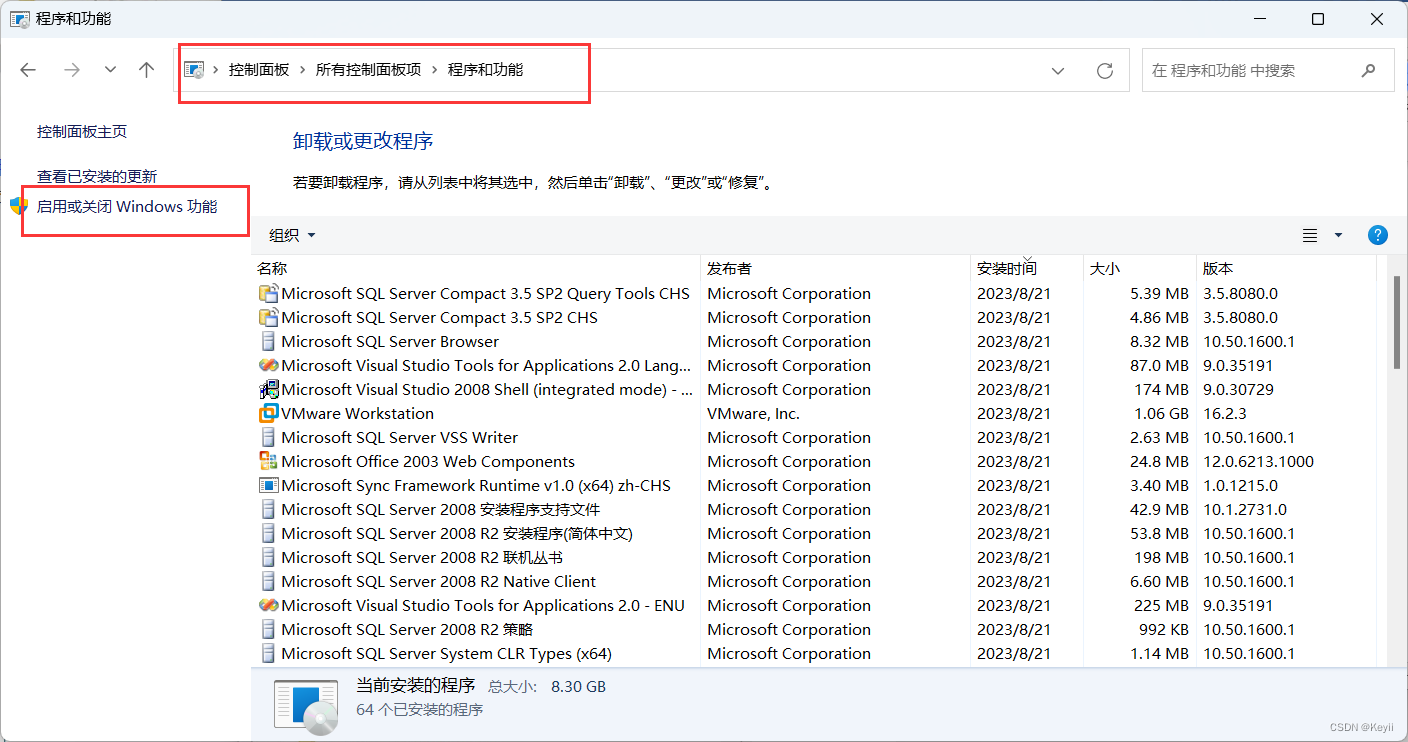1408x742 pixels.
Task: Click Microsoft SQL Server Browser icon
Action: (268, 342)
